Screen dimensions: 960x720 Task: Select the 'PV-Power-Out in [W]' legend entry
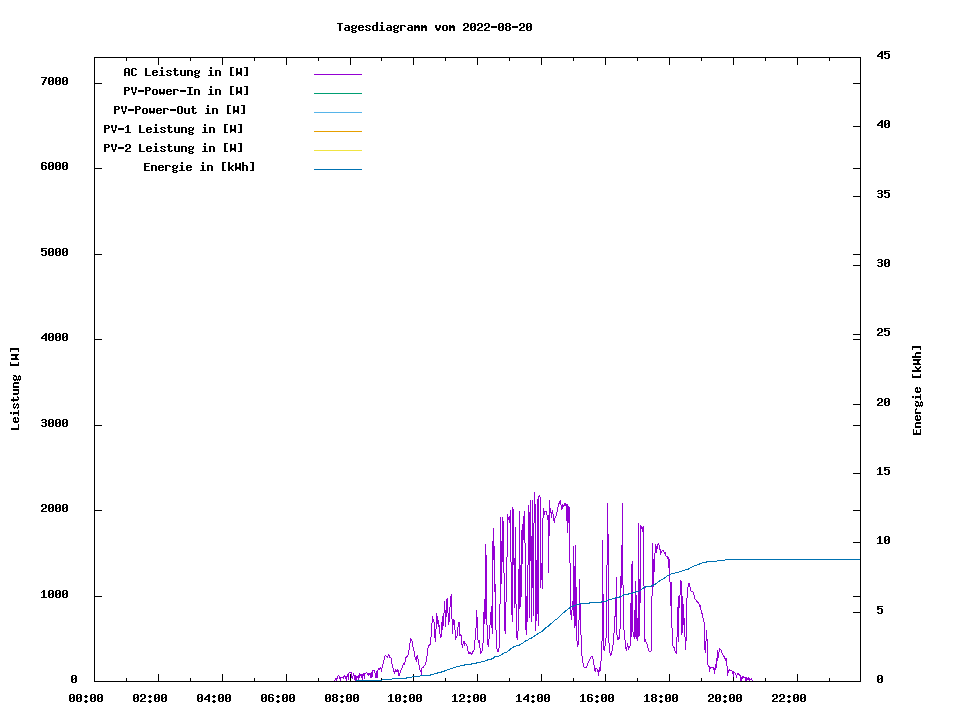[179, 110]
